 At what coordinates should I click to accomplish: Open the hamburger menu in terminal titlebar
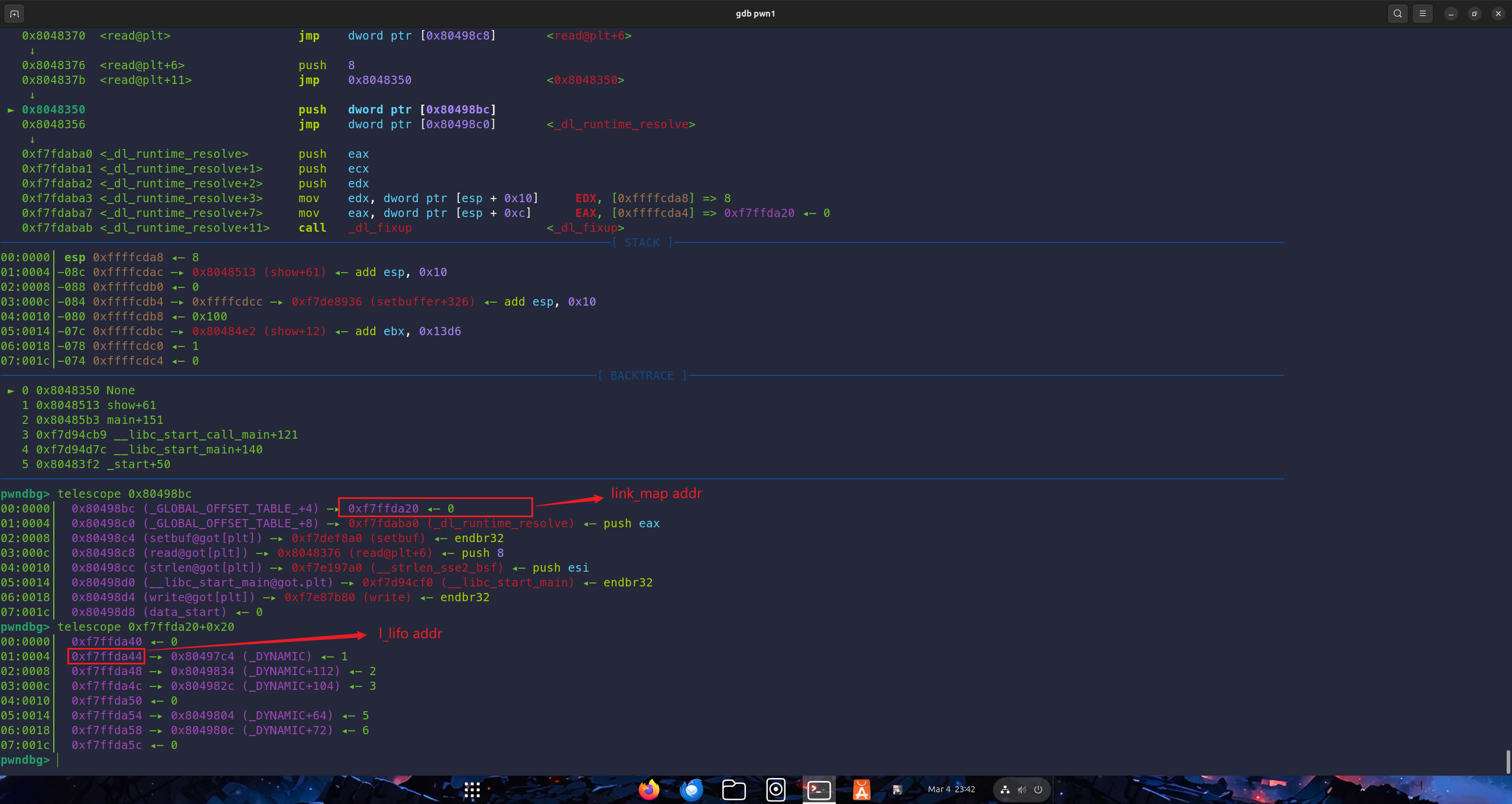click(1423, 14)
